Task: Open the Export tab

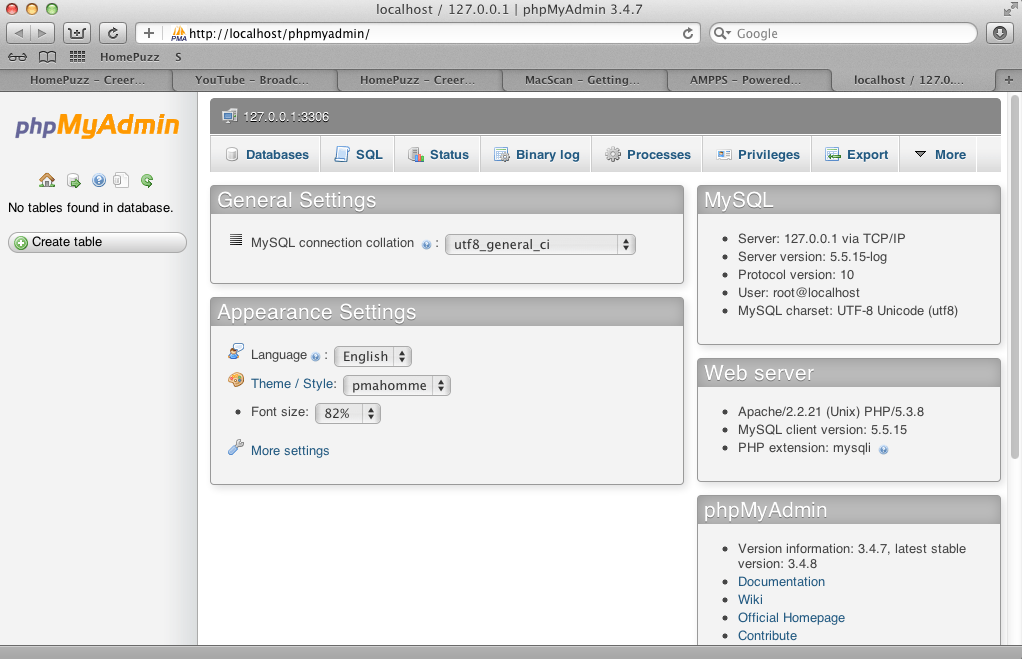Action: click(856, 154)
